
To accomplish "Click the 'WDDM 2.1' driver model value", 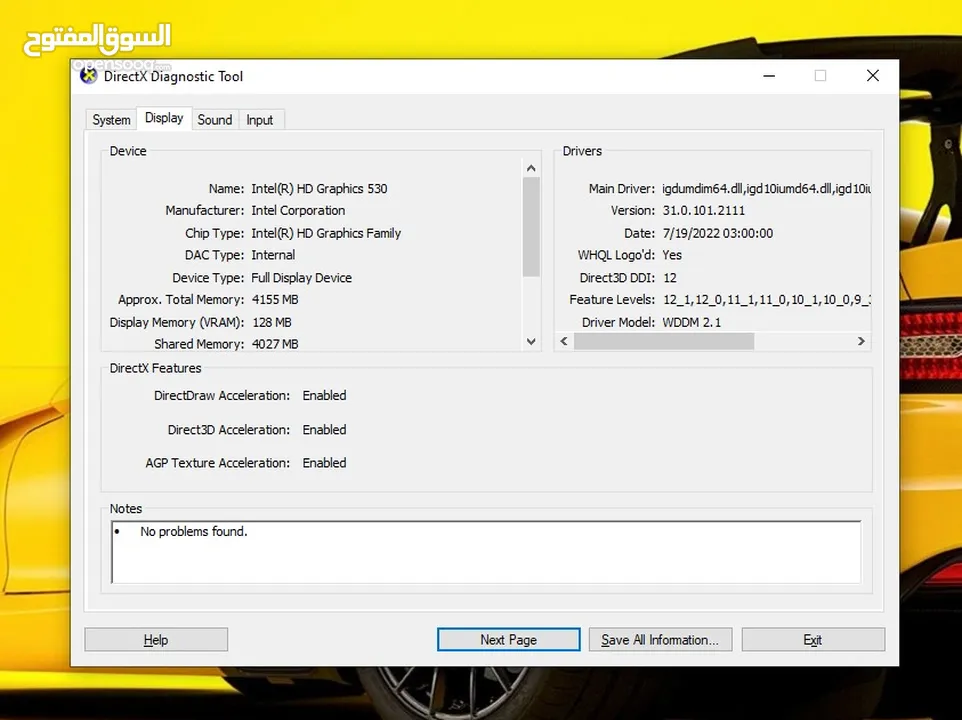I will click(x=691, y=323).
